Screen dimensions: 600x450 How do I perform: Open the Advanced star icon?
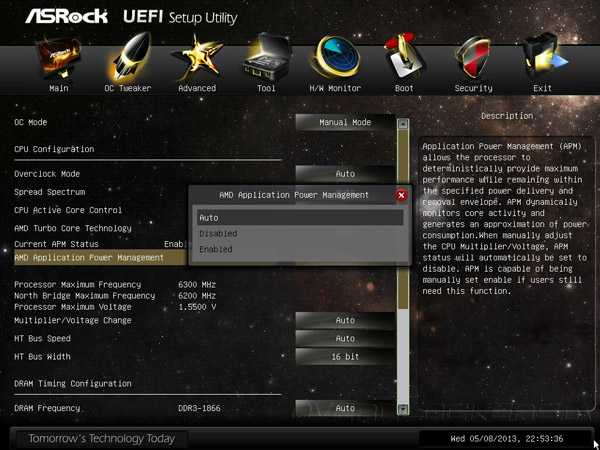tap(197, 57)
